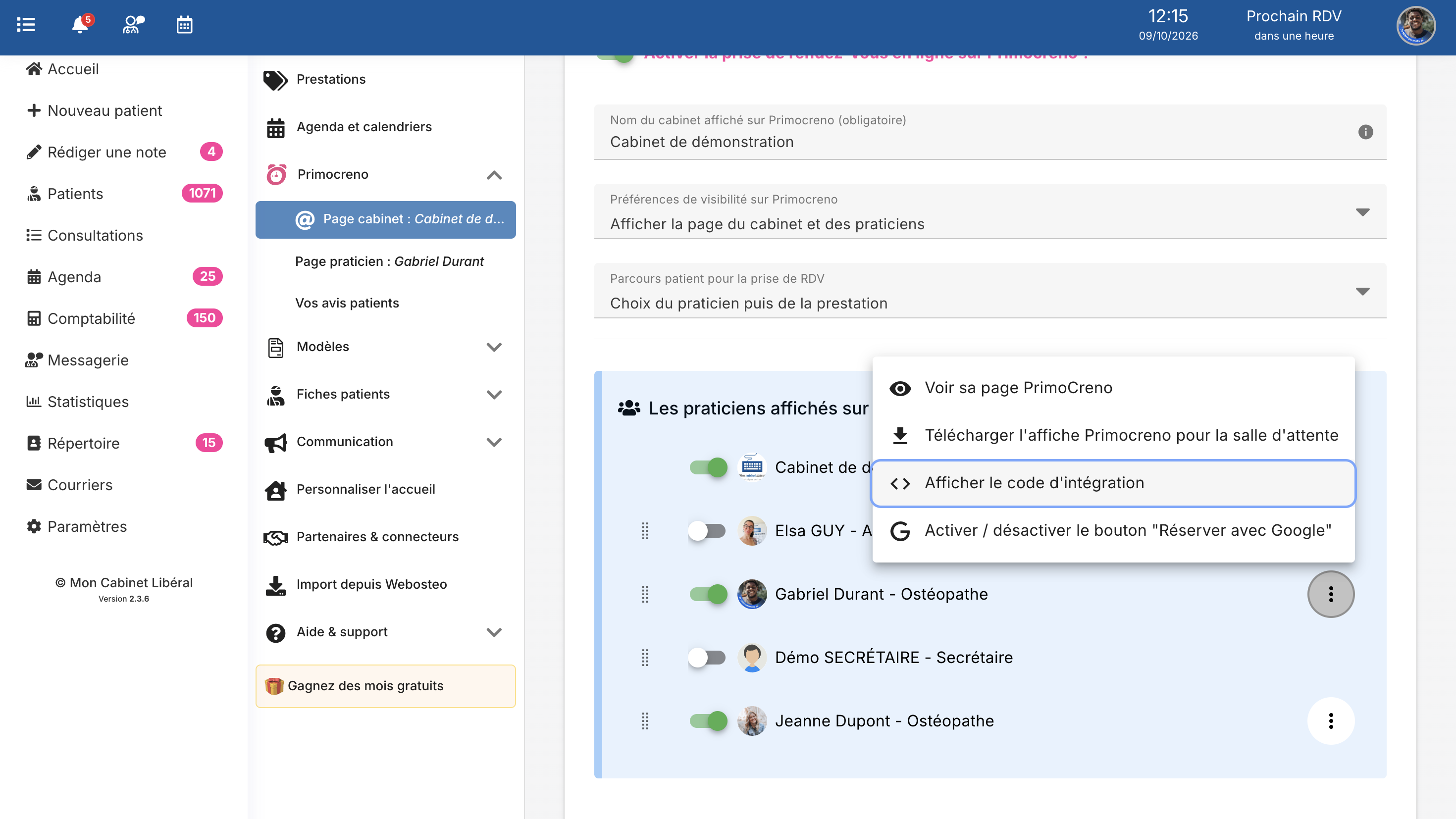Select Voir sa page PrimoCreno menu item
Viewport: 1456px width, 819px height.
(1113, 388)
